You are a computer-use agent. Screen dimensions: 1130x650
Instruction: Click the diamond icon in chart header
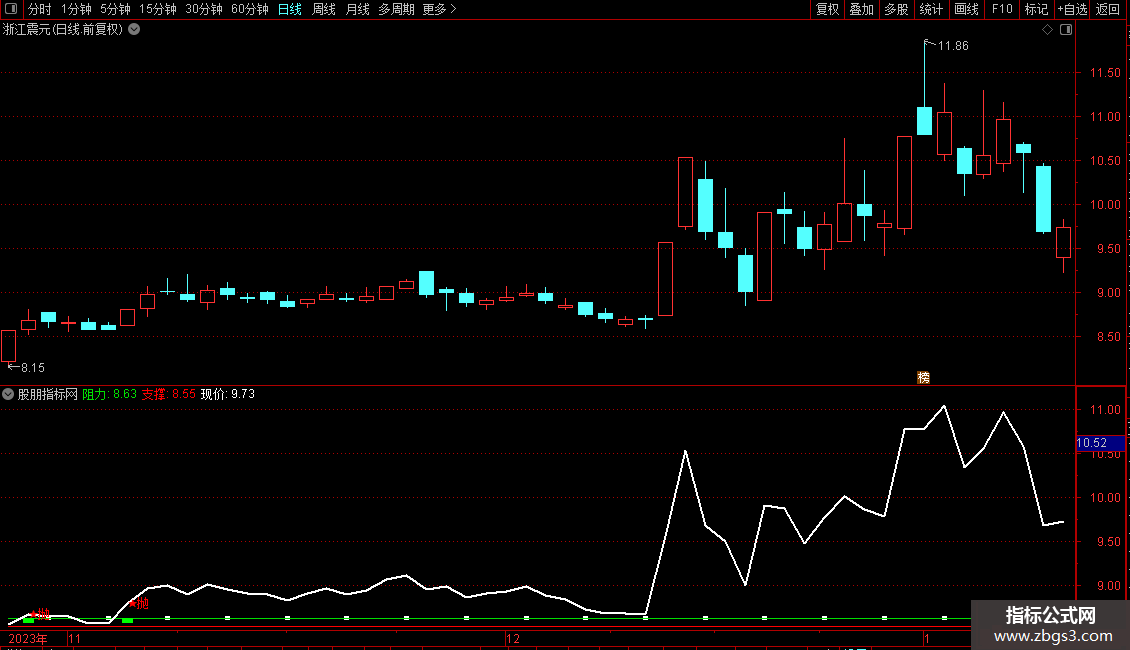(x=1047, y=30)
